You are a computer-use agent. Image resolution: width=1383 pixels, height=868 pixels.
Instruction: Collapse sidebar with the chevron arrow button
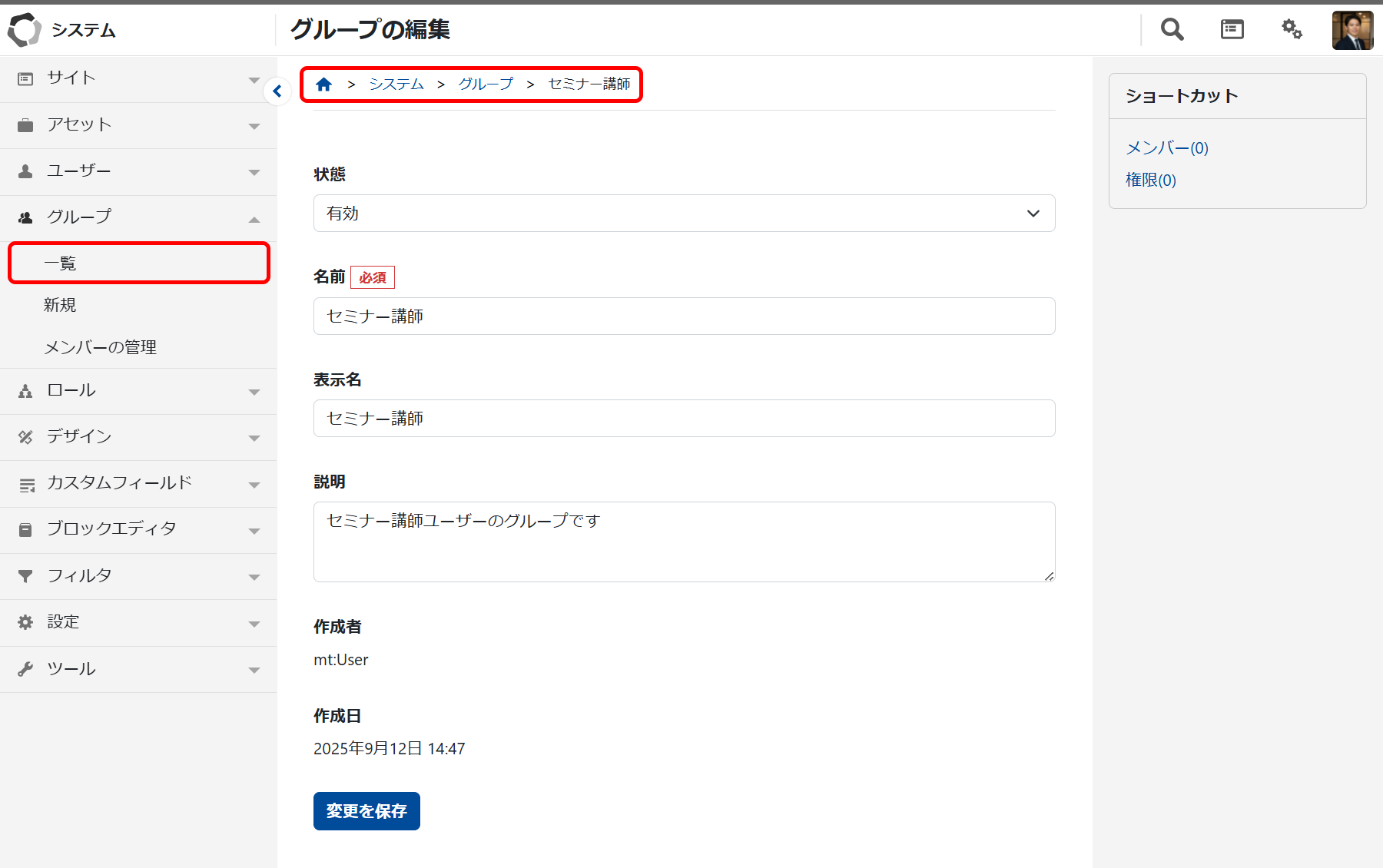click(x=277, y=91)
